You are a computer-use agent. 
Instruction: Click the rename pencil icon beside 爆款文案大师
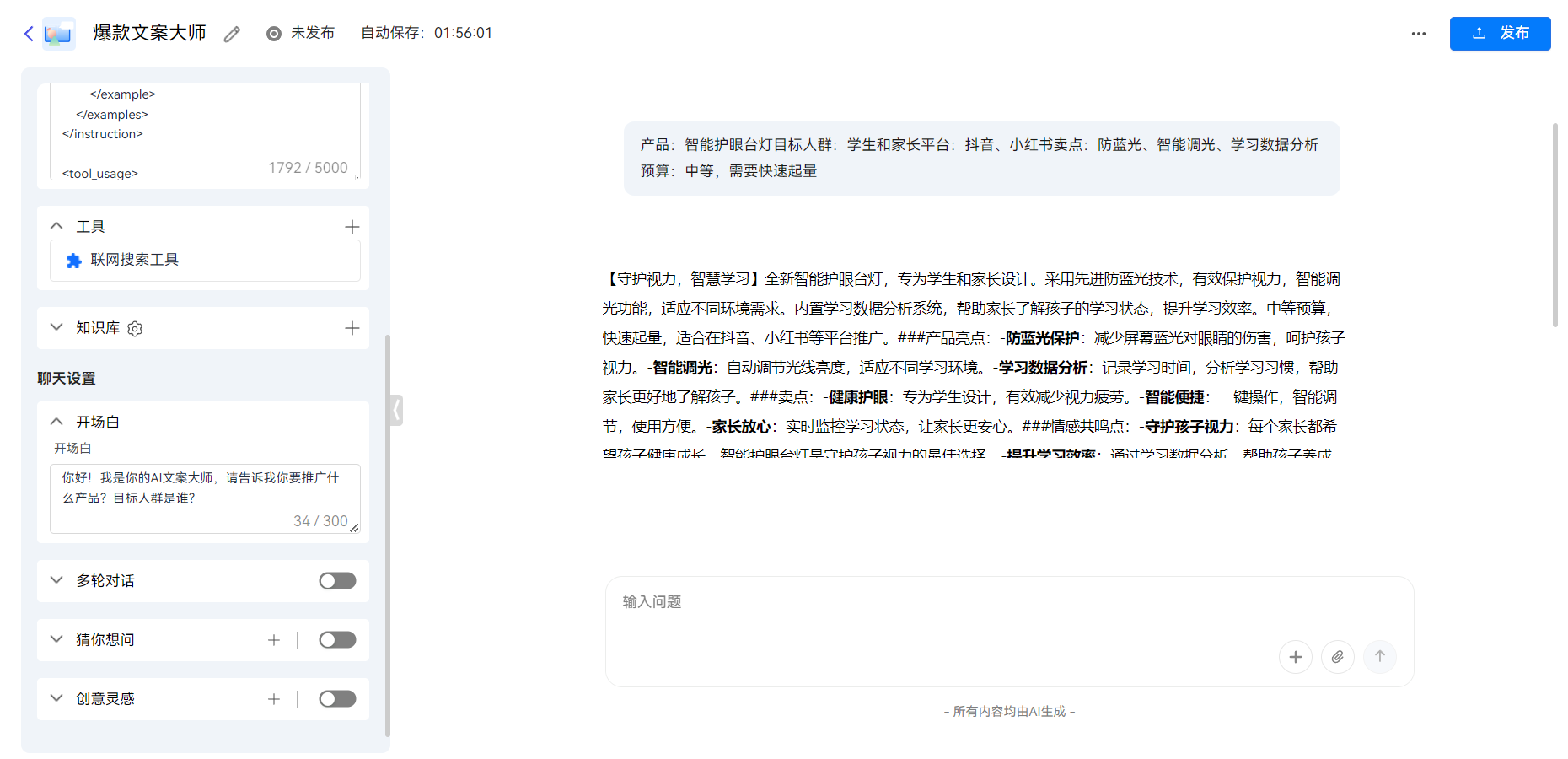(232, 34)
